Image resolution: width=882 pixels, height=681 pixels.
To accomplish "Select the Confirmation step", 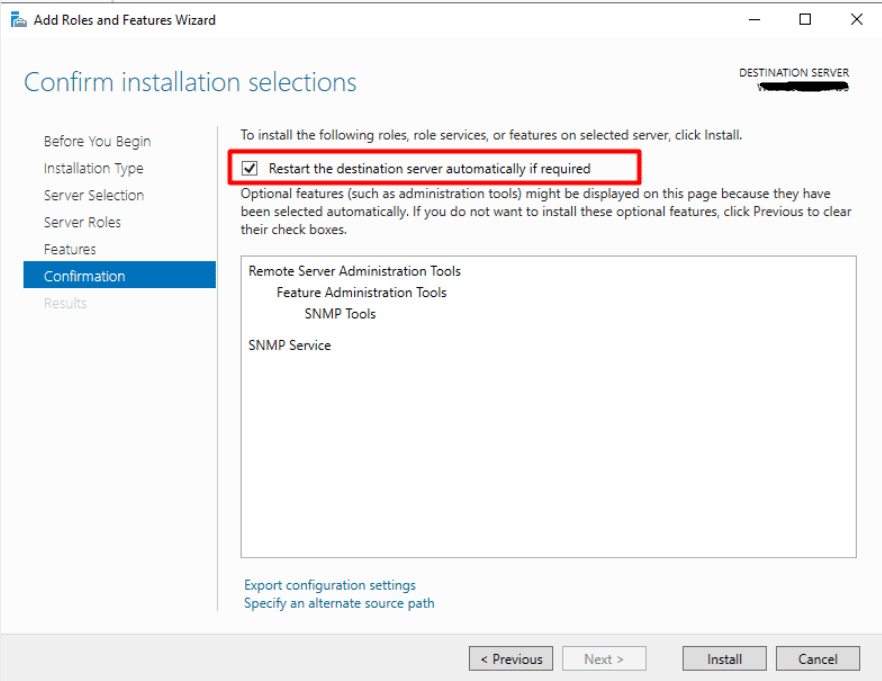I will point(119,275).
